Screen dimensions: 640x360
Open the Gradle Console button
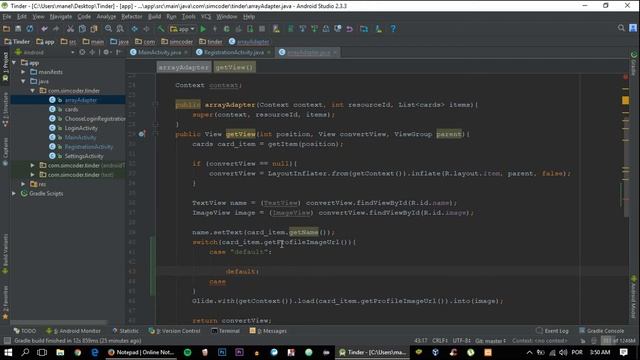point(601,331)
